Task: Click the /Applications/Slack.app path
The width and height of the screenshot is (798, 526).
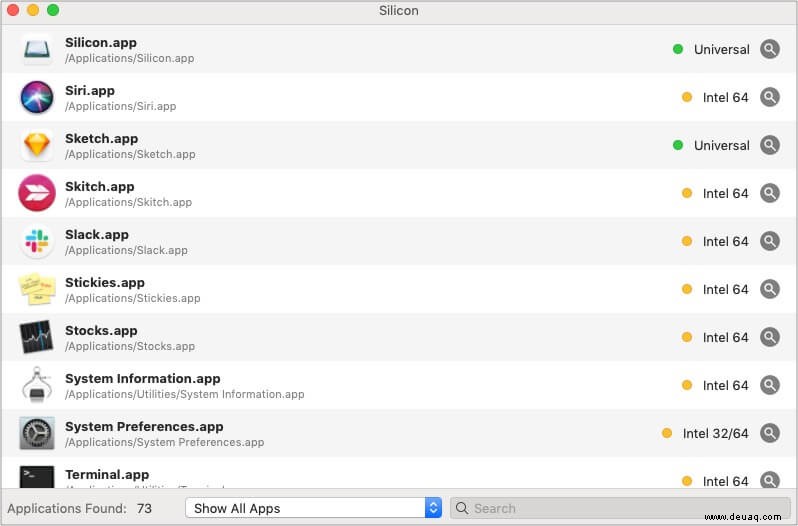Action: (x=126, y=250)
